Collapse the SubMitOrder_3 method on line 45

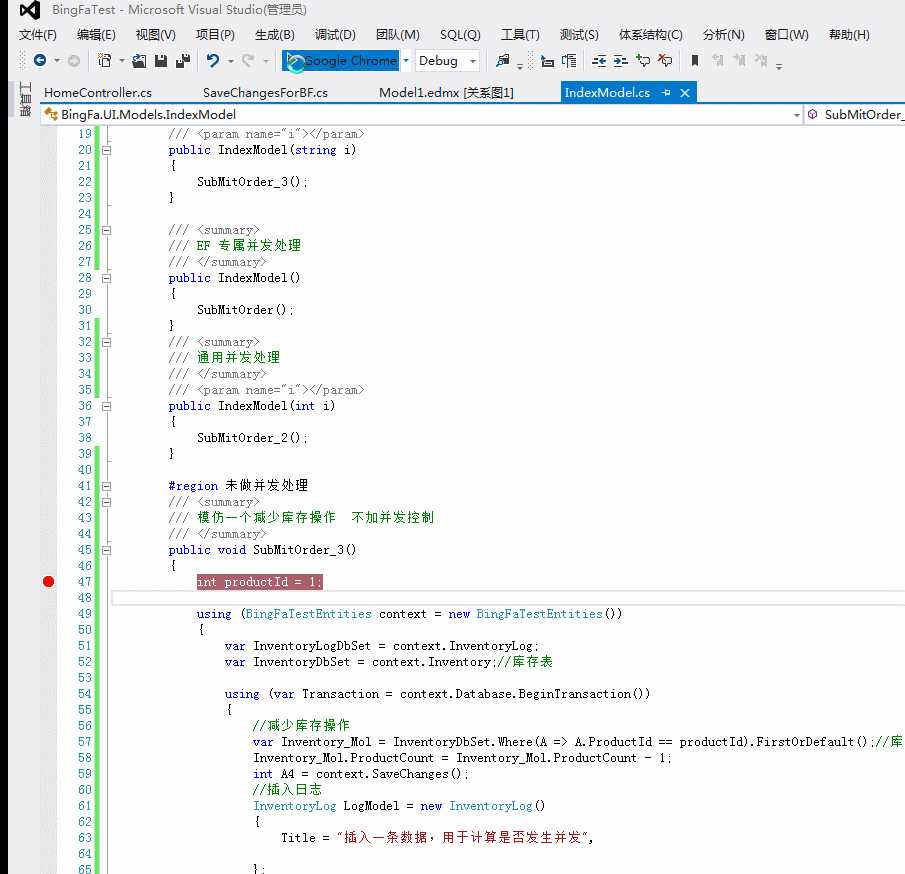(x=106, y=550)
